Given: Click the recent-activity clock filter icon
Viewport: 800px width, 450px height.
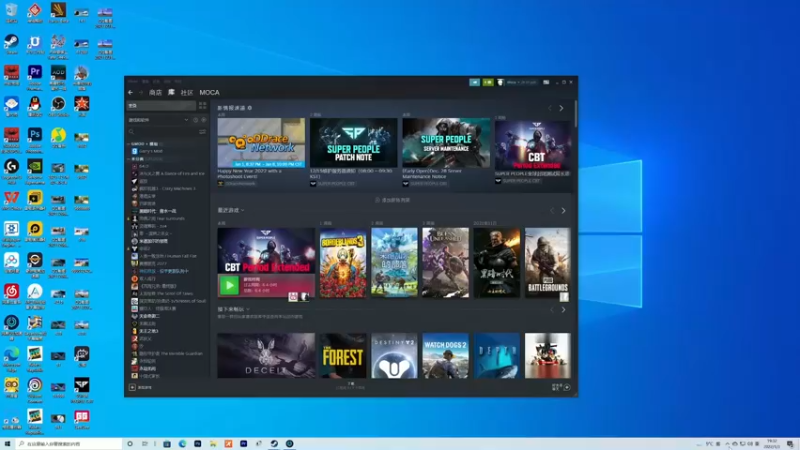Looking at the screenshot, I should [195, 120].
